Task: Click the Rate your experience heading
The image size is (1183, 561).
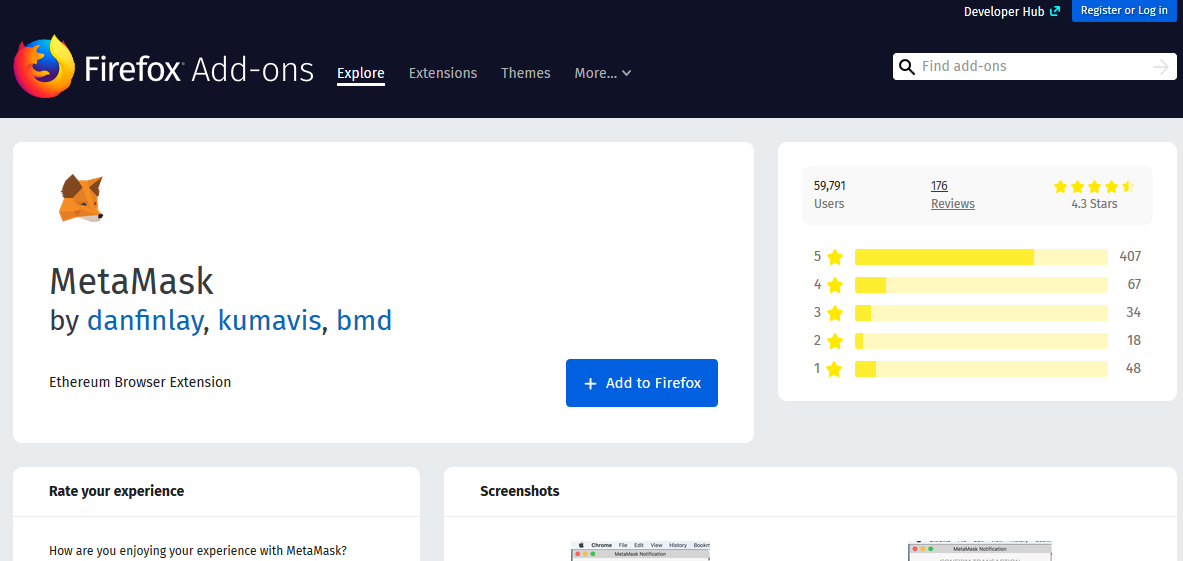Action: (x=116, y=491)
